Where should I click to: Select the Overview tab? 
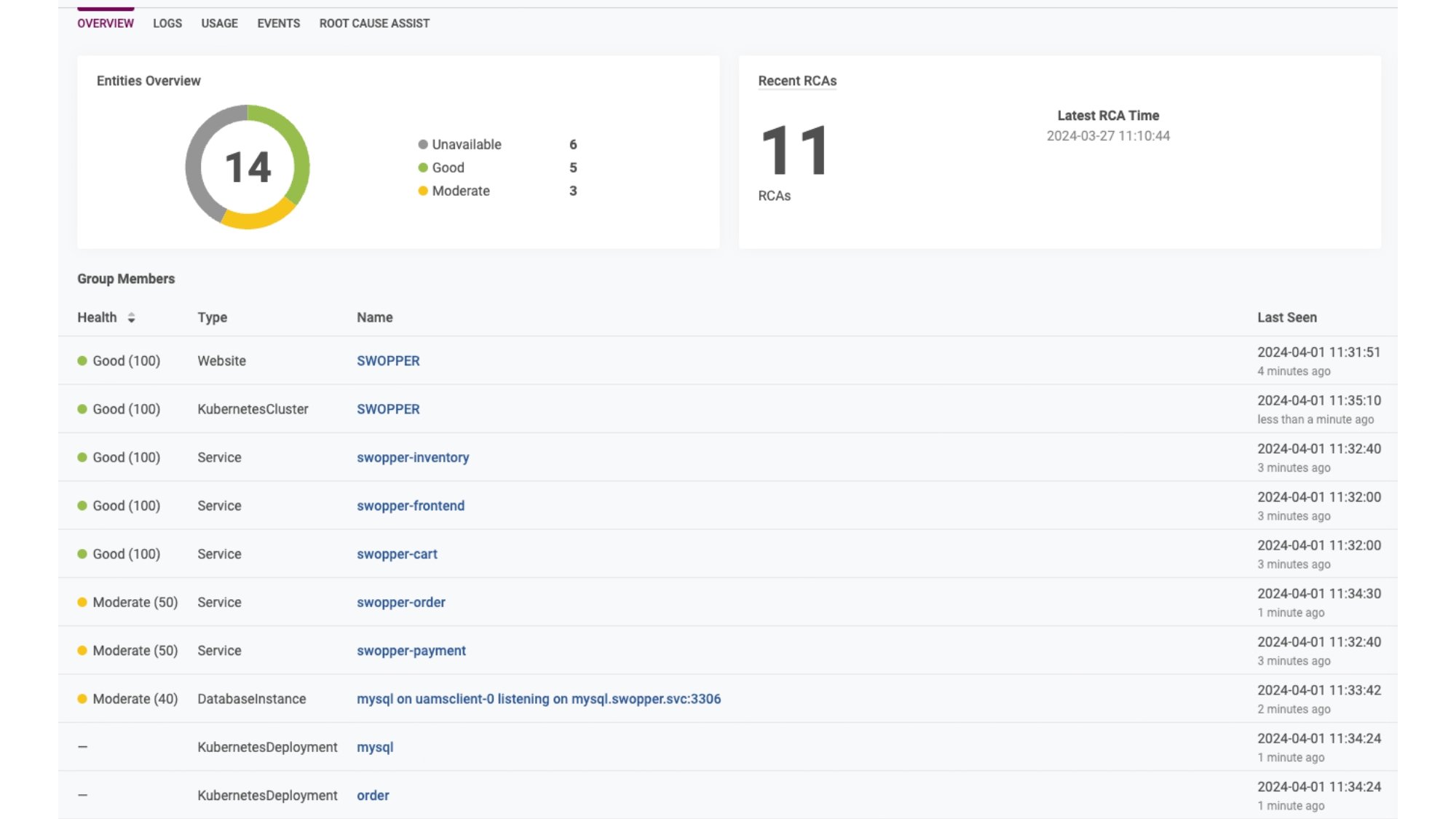tap(106, 23)
